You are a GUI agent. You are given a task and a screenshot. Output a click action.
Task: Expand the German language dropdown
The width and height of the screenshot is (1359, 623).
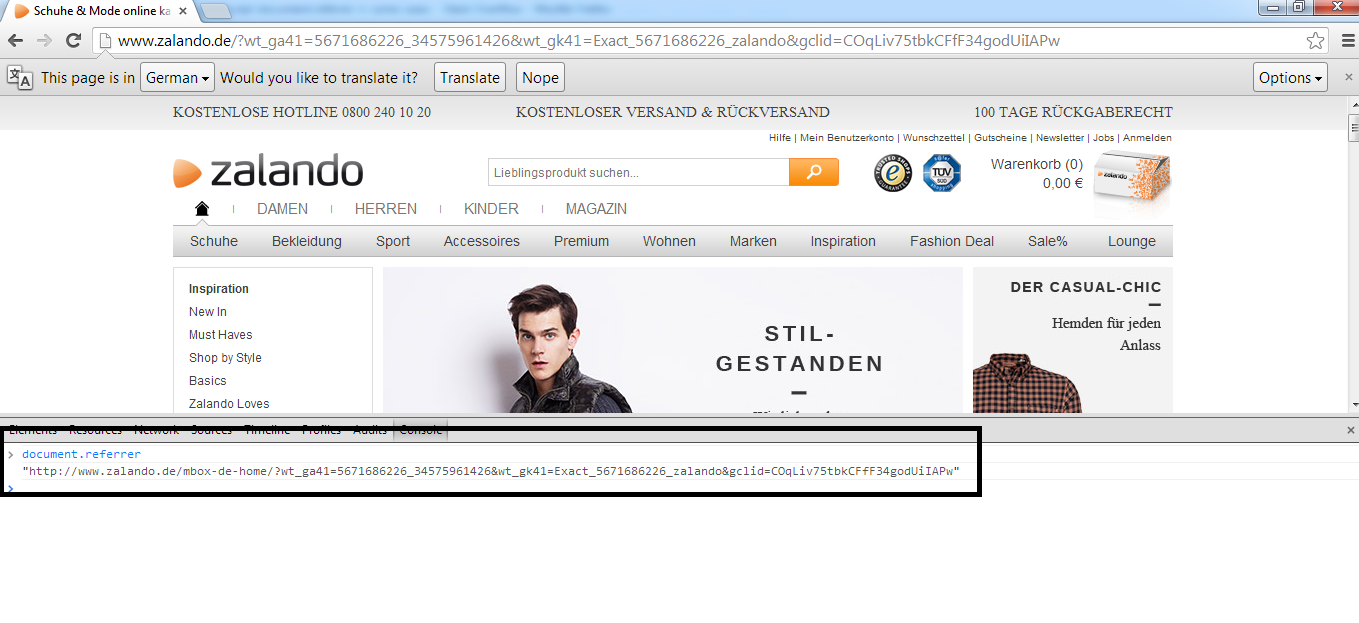177,78
